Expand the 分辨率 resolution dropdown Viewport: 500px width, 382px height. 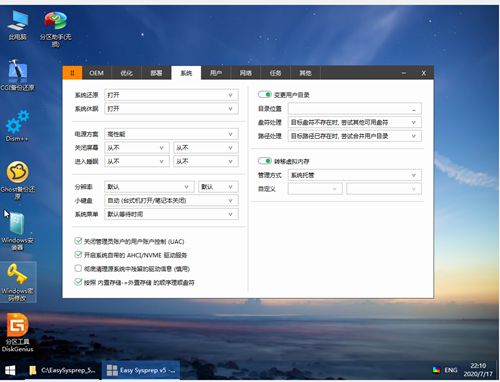(x=149, y=187)
